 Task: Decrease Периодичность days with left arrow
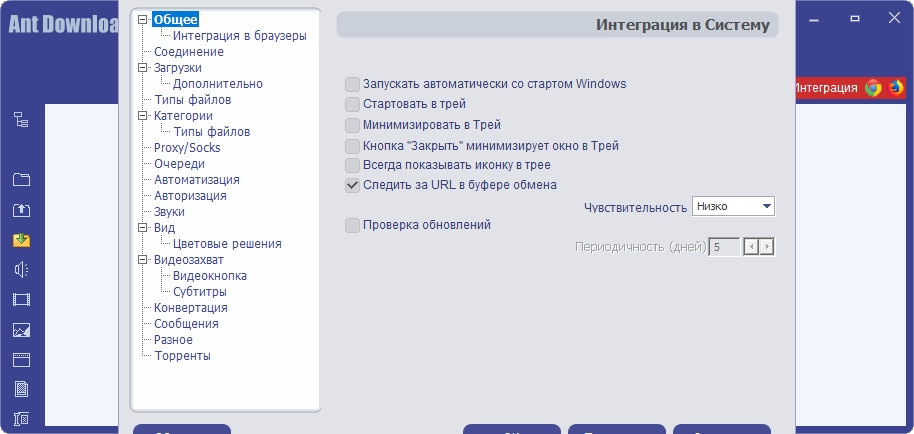coord(751,247)
